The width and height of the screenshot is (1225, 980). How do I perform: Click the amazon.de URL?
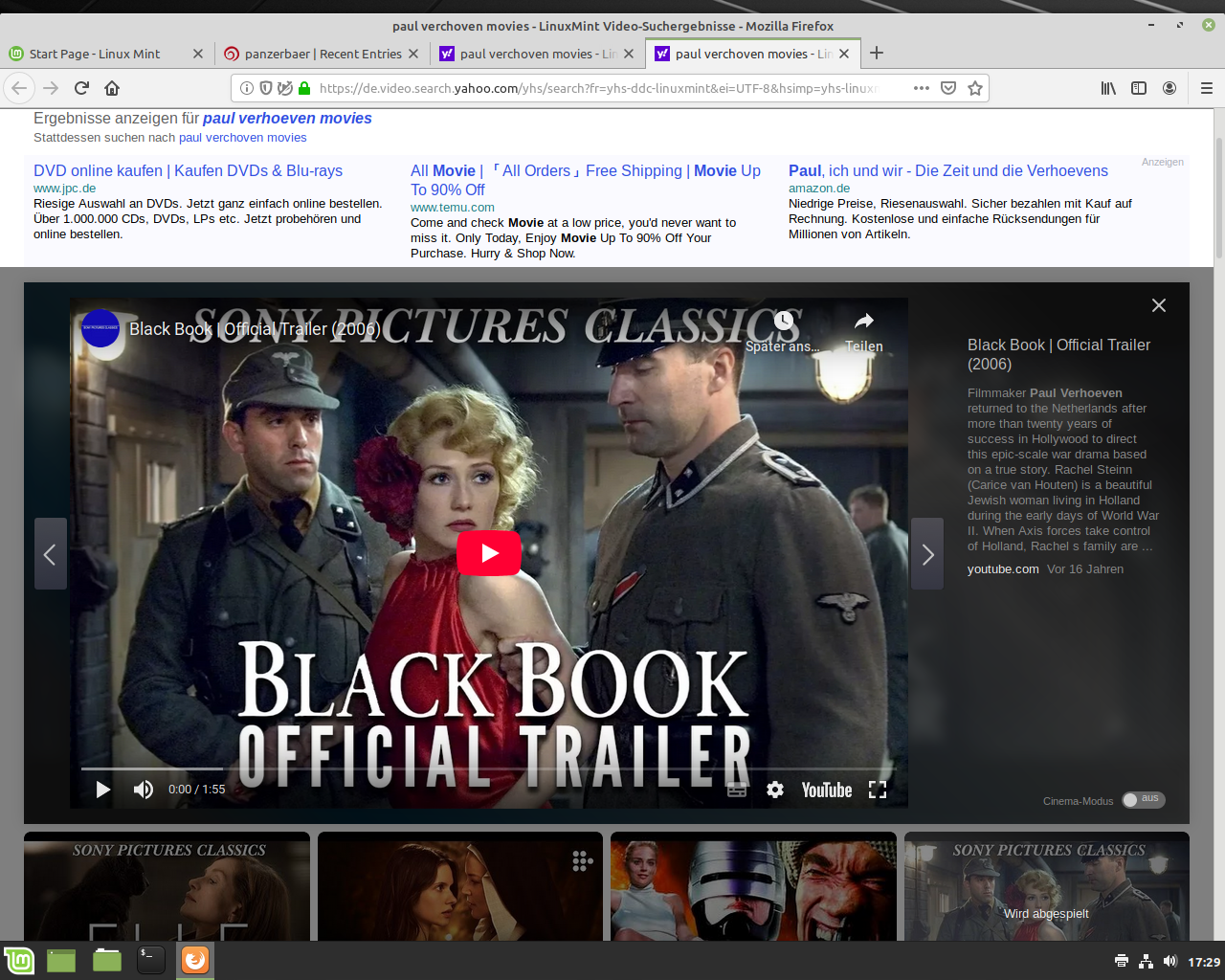click(819, 189)
